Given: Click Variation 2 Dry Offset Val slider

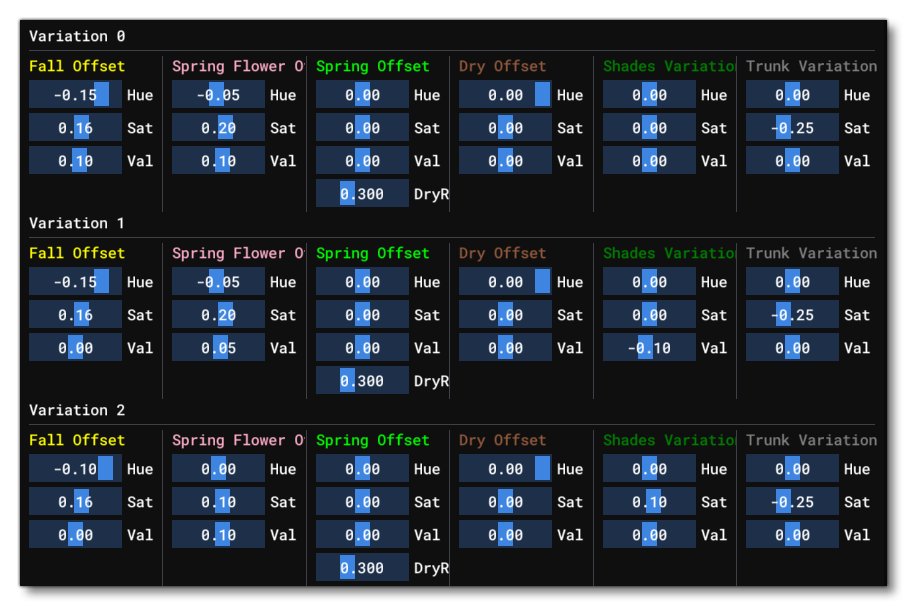Looking at the screenshot, I should (x=505, y=534).
